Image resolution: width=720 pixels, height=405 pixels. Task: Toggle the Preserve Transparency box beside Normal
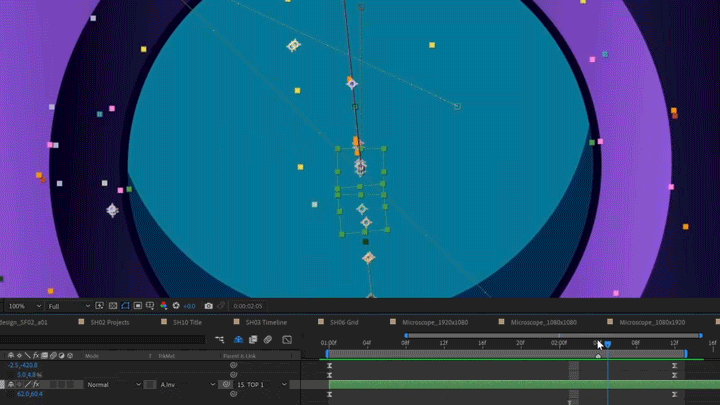[150, 384]
